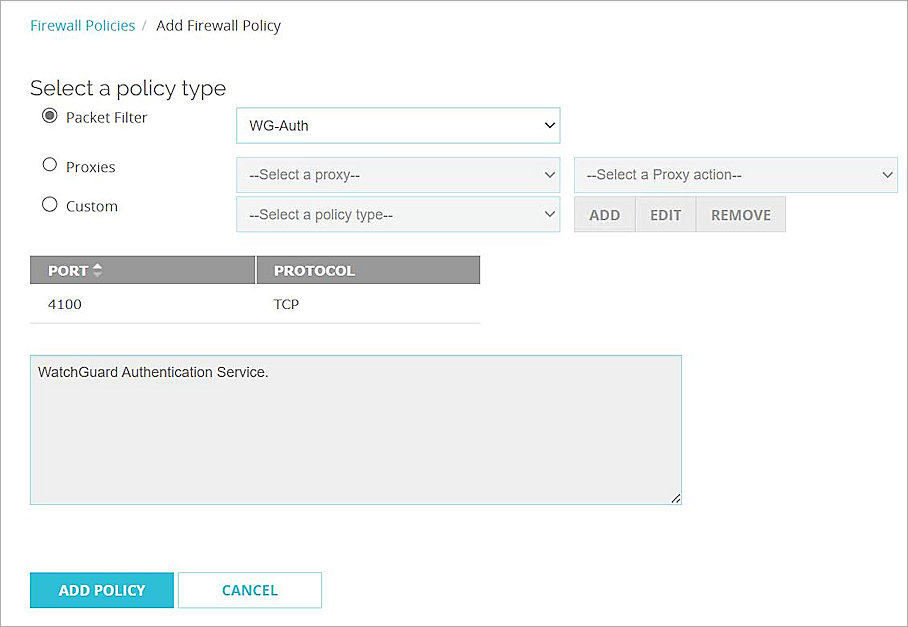Click the ADD button for custom ports
The width and height of the screenshot is (908, 627).
604,213
